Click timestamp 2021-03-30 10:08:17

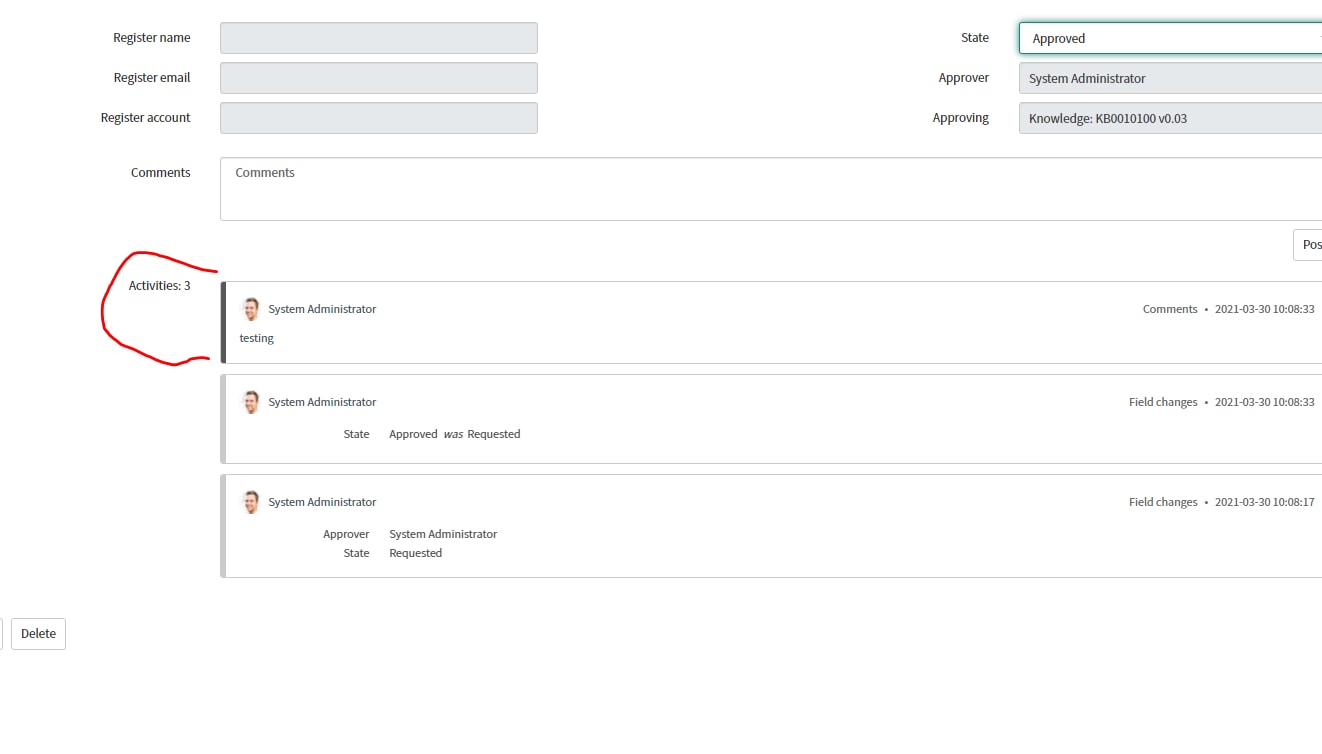1264,502
